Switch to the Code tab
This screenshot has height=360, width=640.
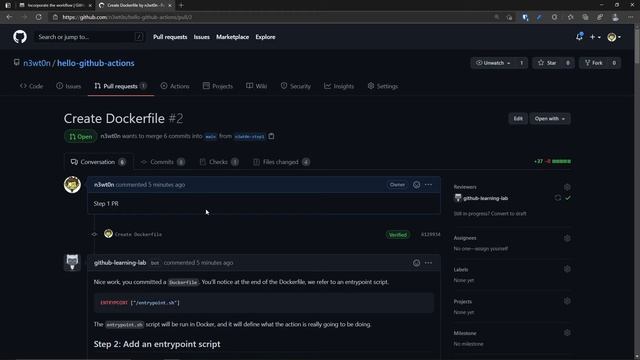(31, 86)
